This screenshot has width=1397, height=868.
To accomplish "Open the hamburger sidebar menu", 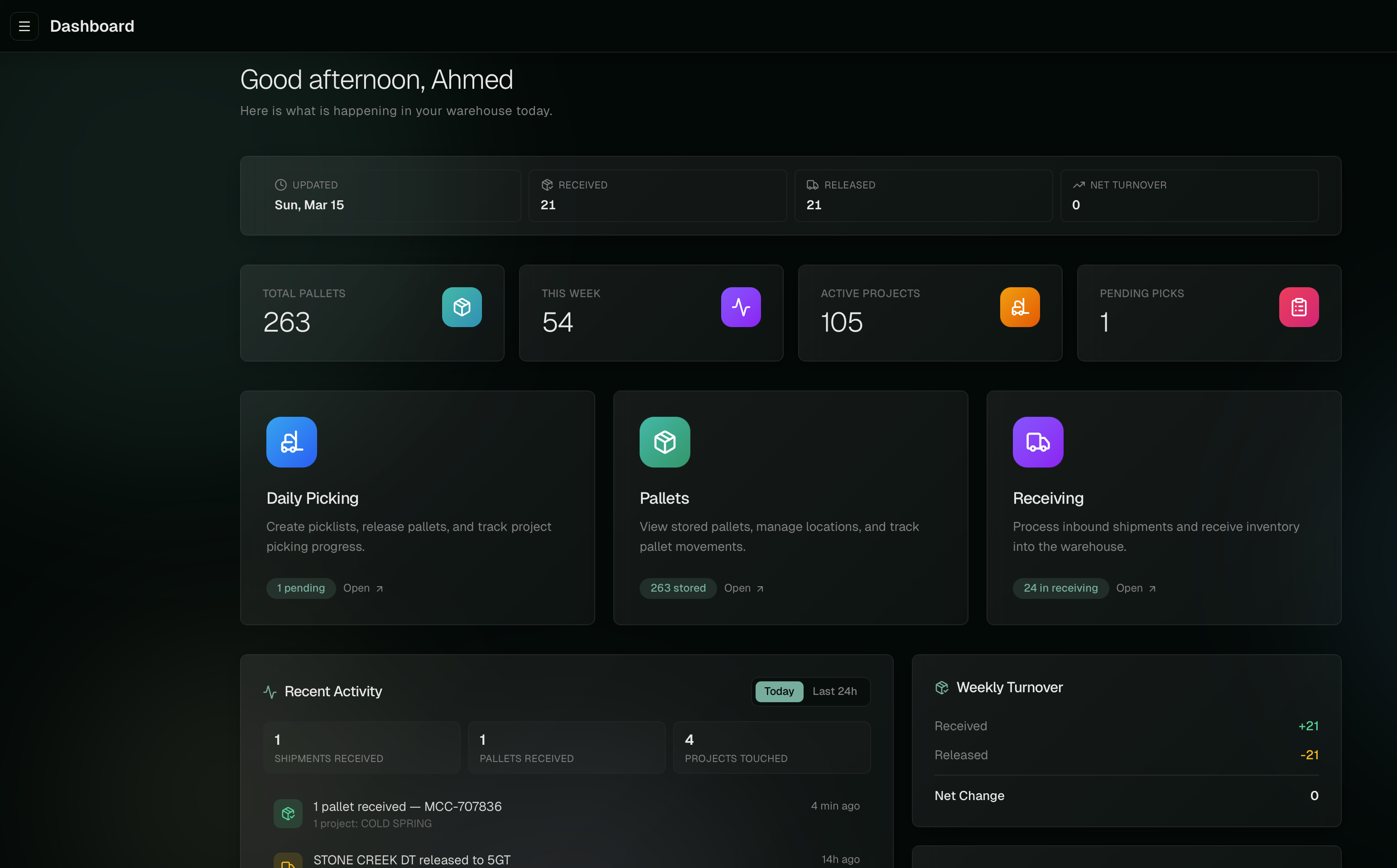I will coord(24,26).
